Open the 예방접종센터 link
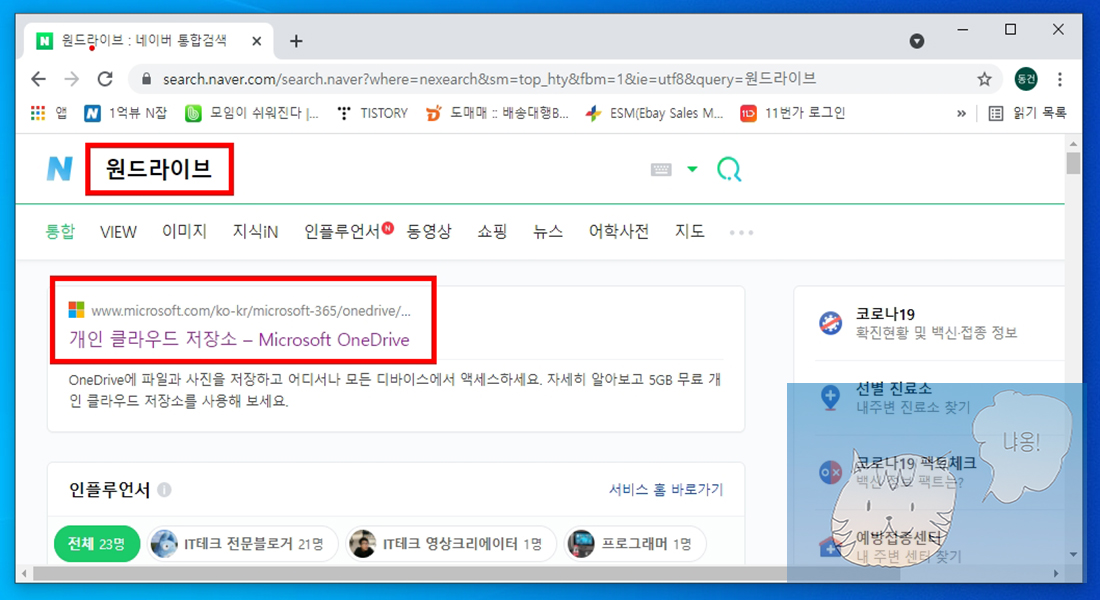The height and width of the screenshot is (600, 1100). [908, 547]
